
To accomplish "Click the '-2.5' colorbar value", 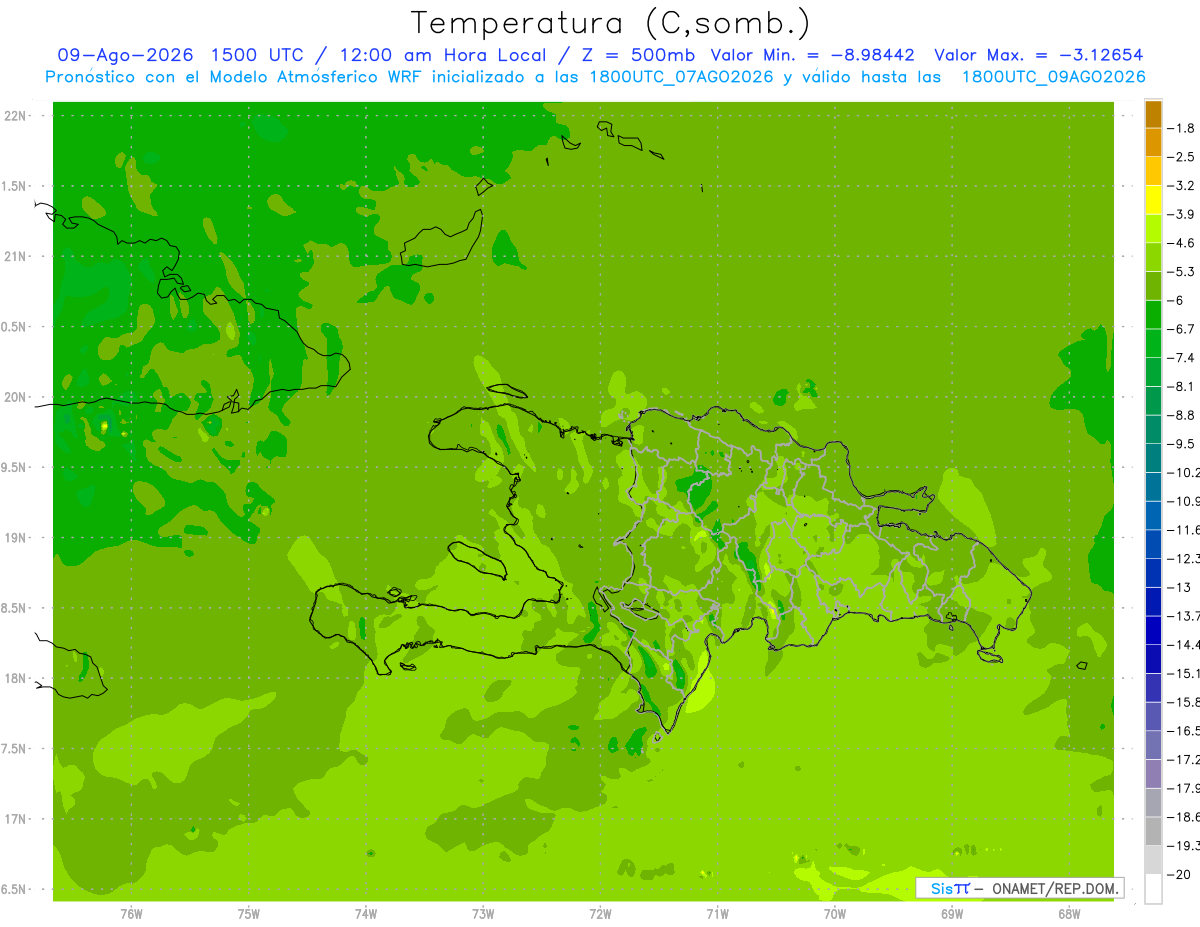I will point(1183,157).
